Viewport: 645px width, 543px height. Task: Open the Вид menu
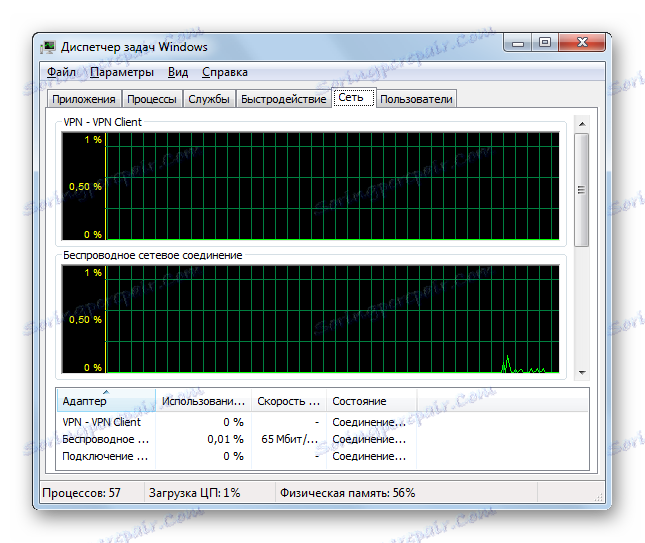click(178, 72)
